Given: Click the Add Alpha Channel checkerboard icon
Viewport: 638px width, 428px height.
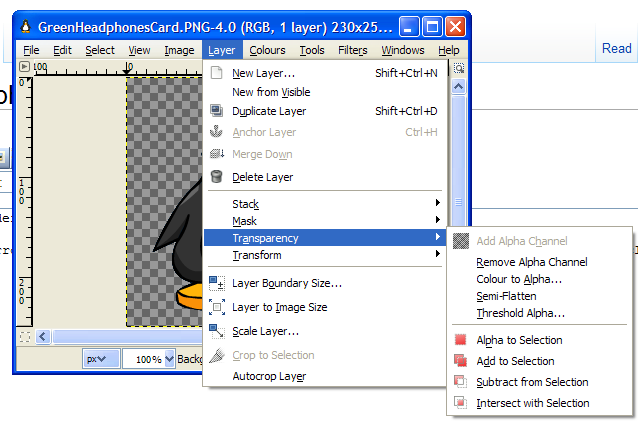Looking at the screenshot, I should click(461, 241).
